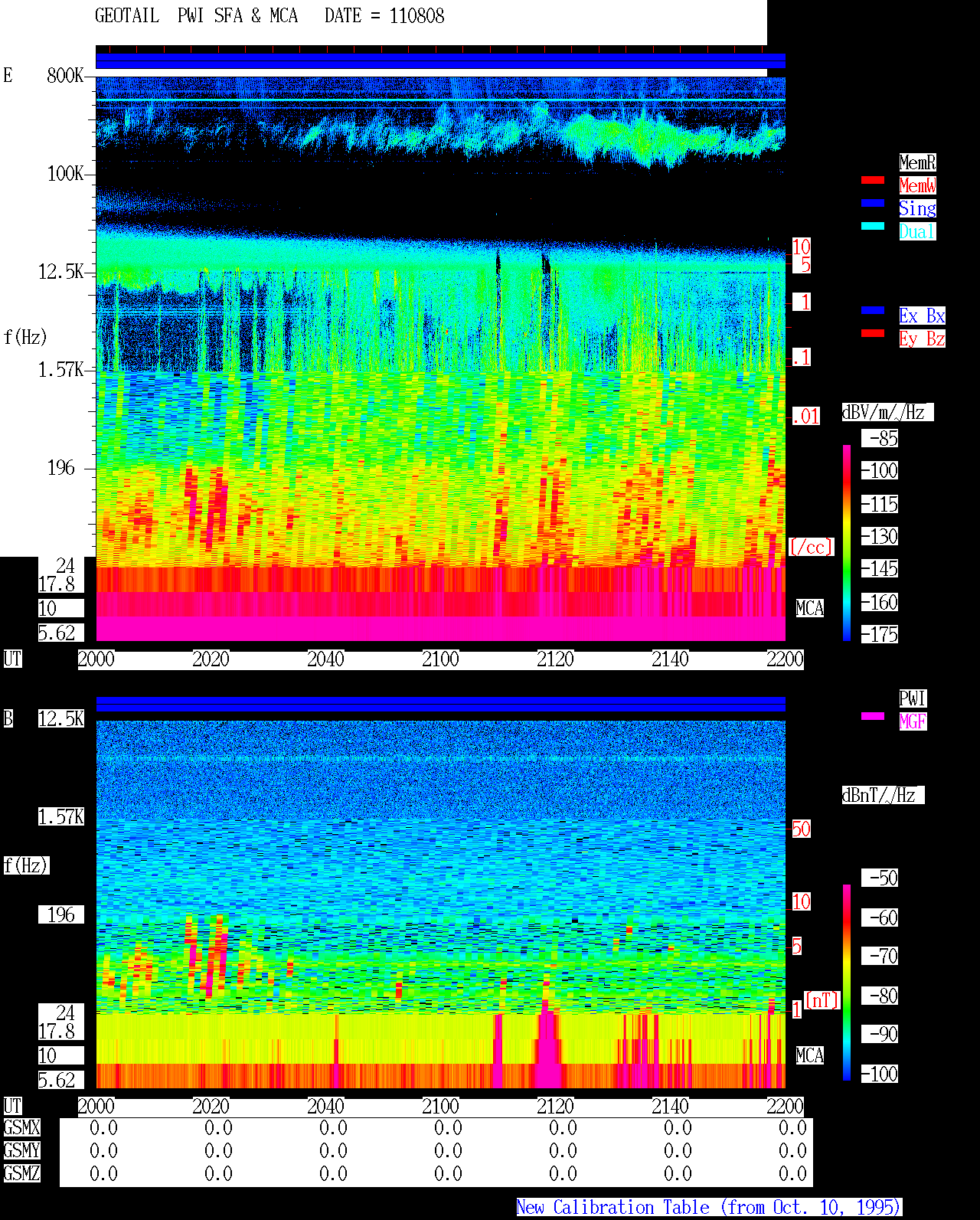Click the blue mode bar above E spectrogram
Viewport: 980px width, 1220px height.
tap(440, 61)
